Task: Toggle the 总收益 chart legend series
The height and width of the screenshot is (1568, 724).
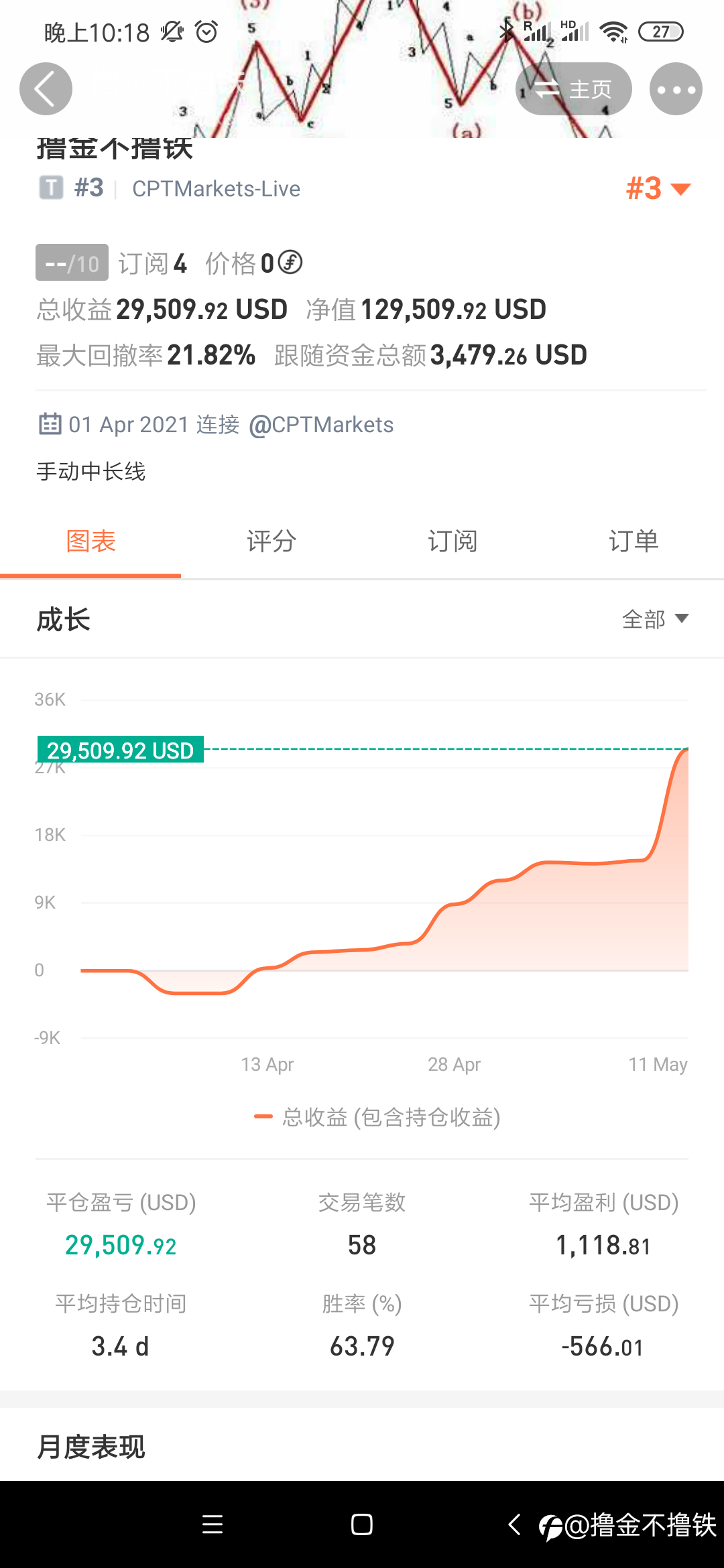Action: point(378,1117)
